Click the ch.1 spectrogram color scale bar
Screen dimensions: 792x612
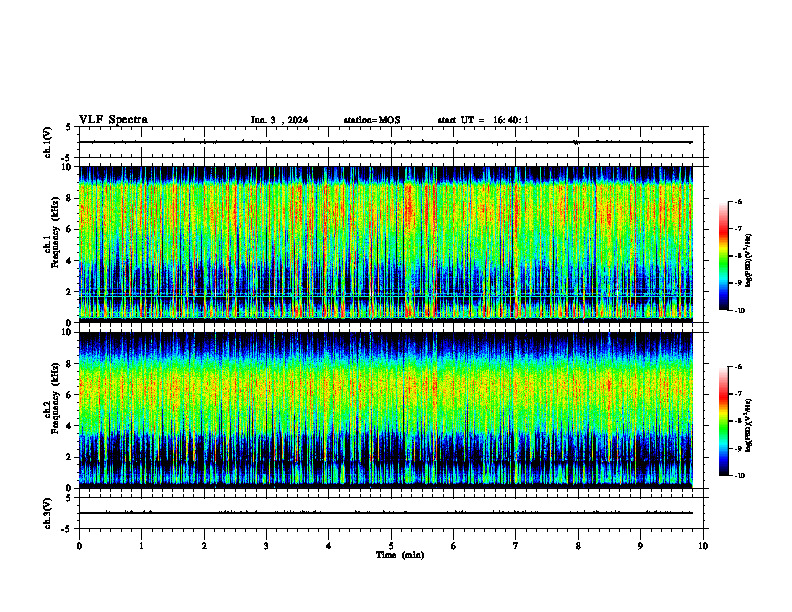[723, 256]
